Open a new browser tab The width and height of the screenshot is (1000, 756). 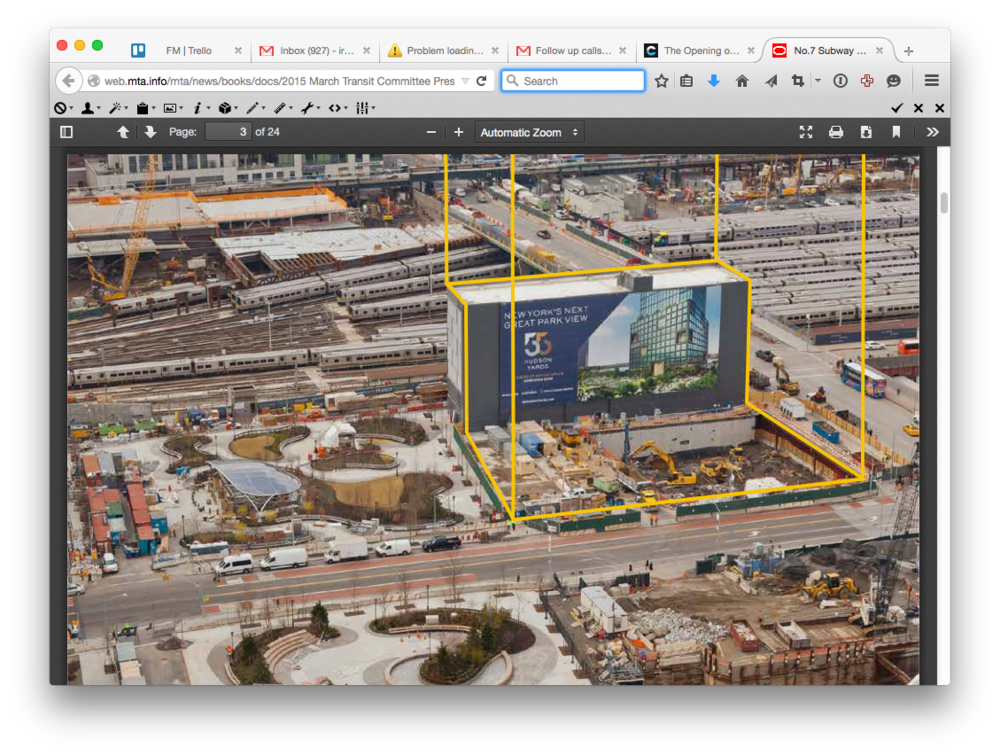[908, 49]
